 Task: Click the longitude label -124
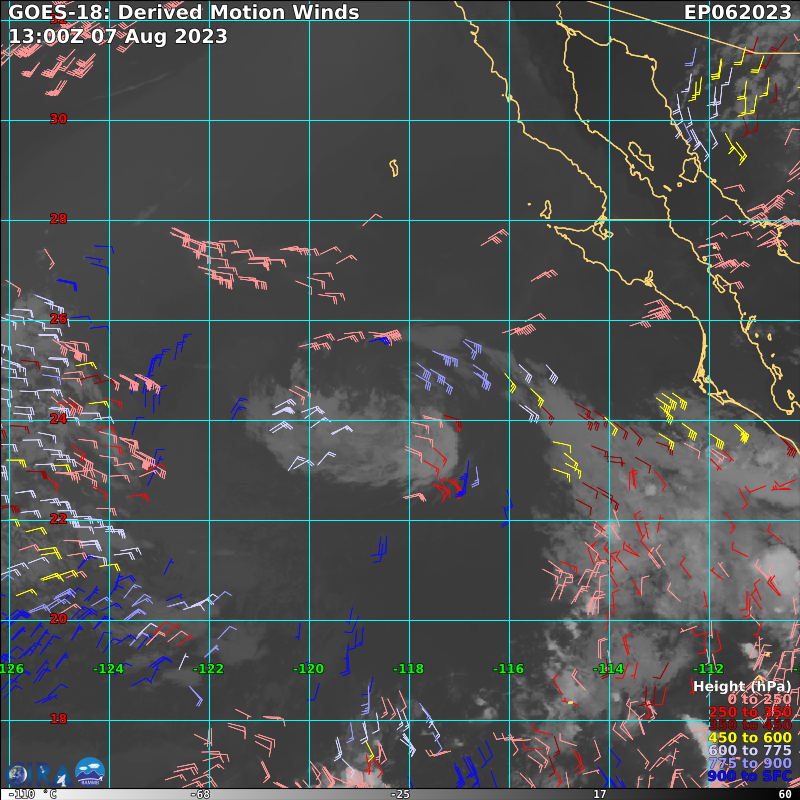(108, 669)
